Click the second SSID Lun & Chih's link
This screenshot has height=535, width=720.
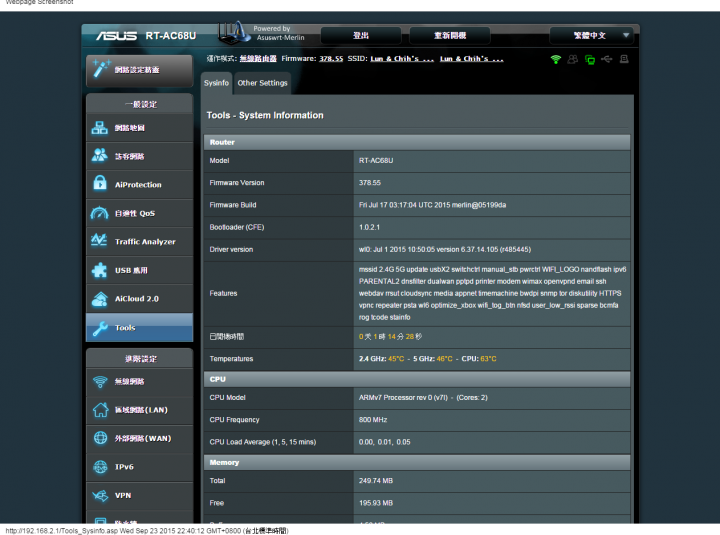point(472,59)
